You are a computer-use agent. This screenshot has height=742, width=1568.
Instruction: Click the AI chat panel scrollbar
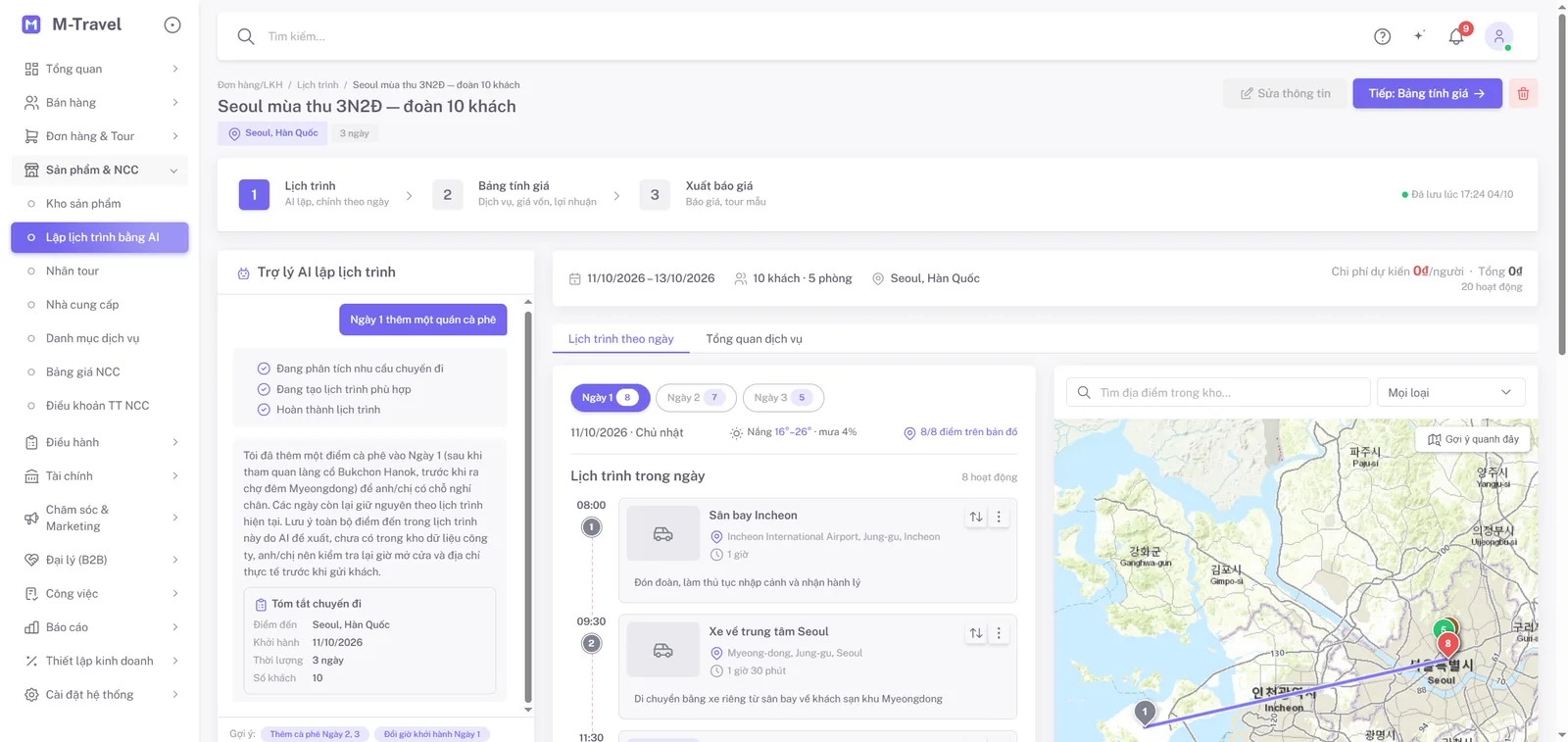pyautogui.click(x=528, y=505)
